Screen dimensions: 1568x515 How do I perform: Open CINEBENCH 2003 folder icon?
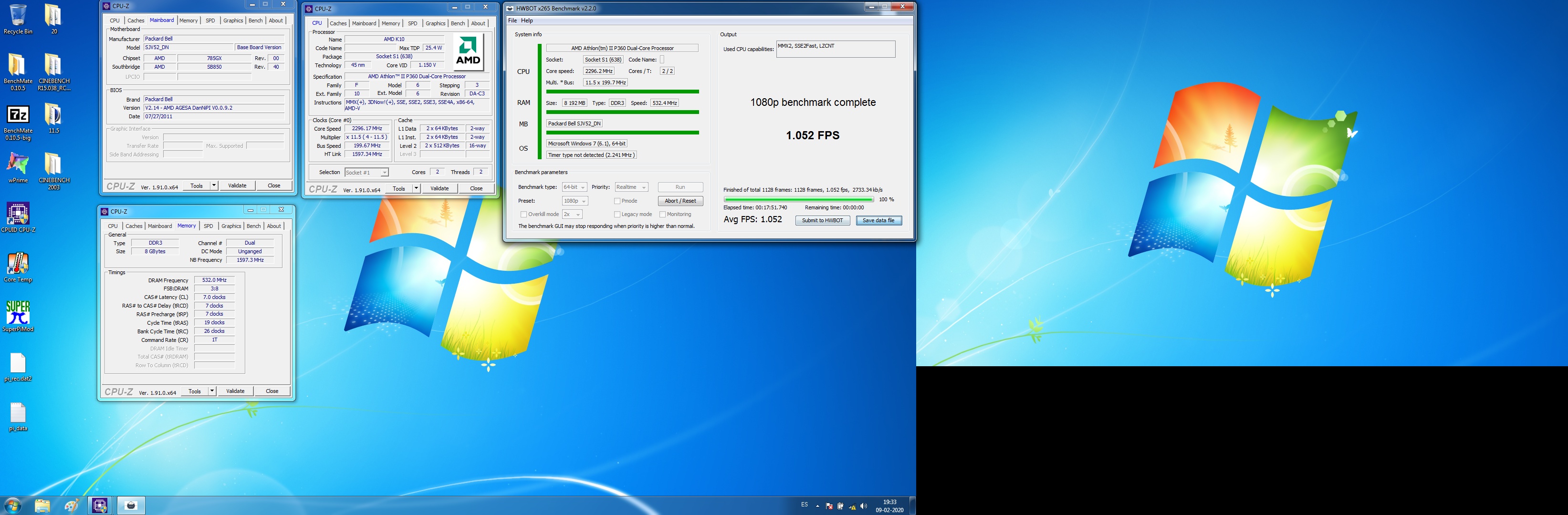53,172
